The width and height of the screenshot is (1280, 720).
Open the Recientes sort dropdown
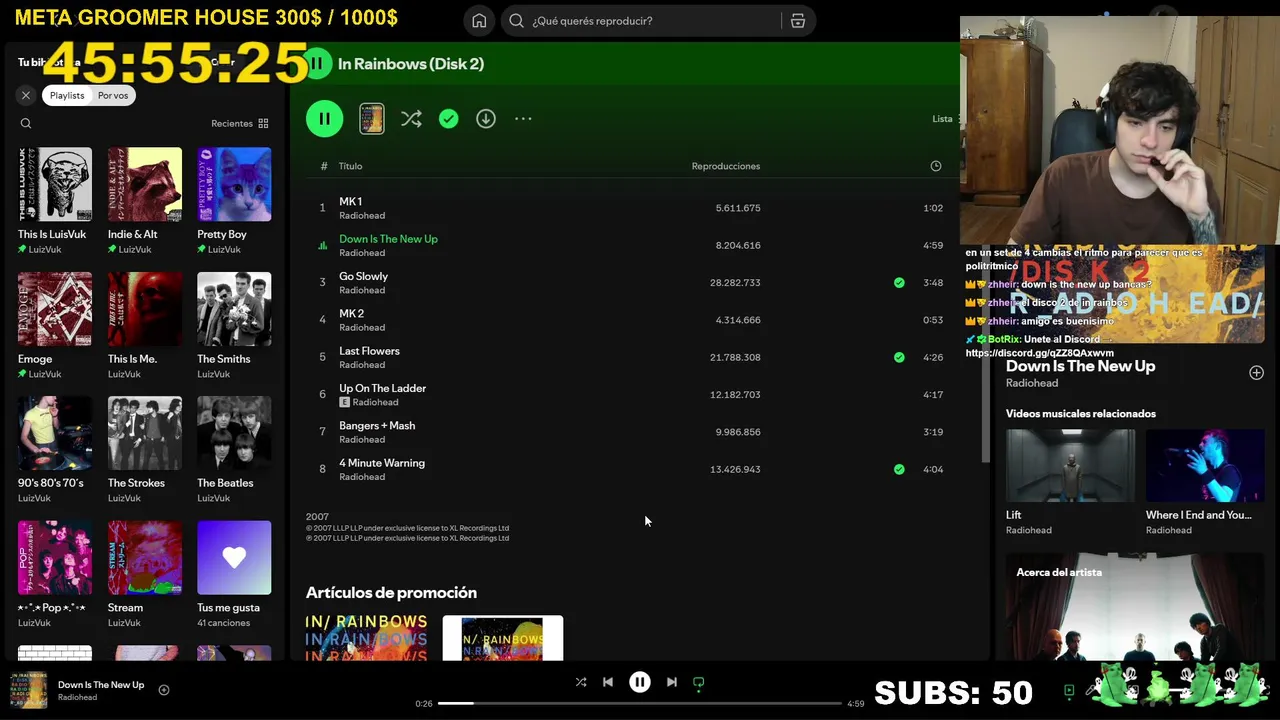coord(240,124)
